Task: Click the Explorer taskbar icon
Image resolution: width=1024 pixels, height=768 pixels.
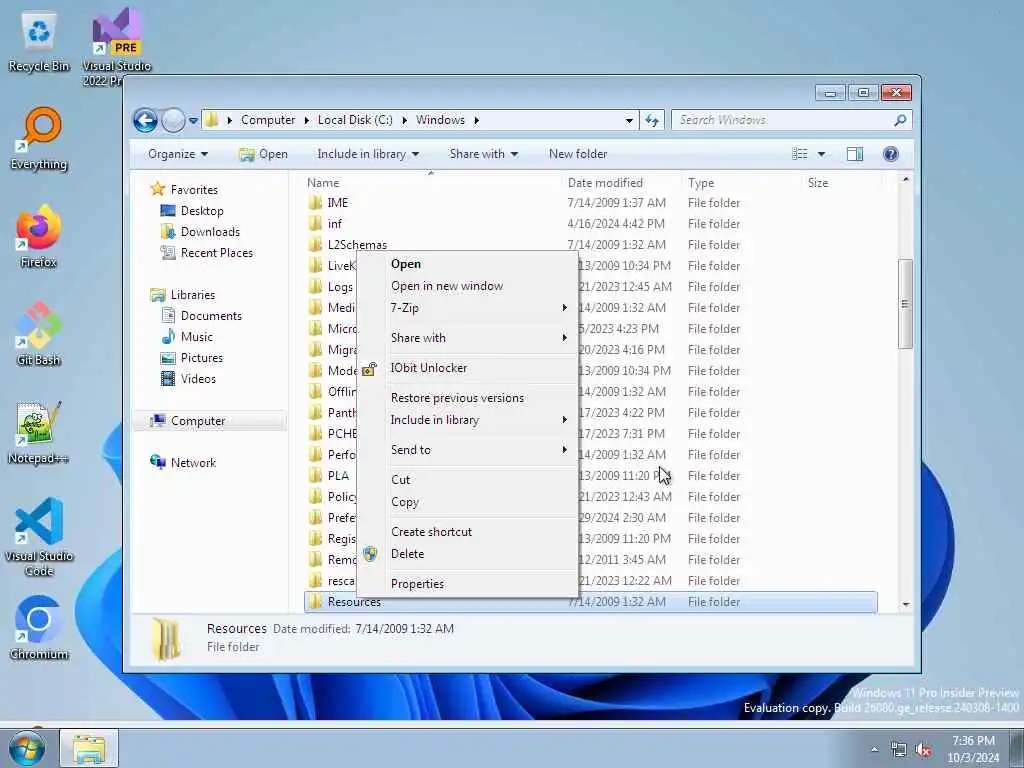Action: (x=89, y=748)
